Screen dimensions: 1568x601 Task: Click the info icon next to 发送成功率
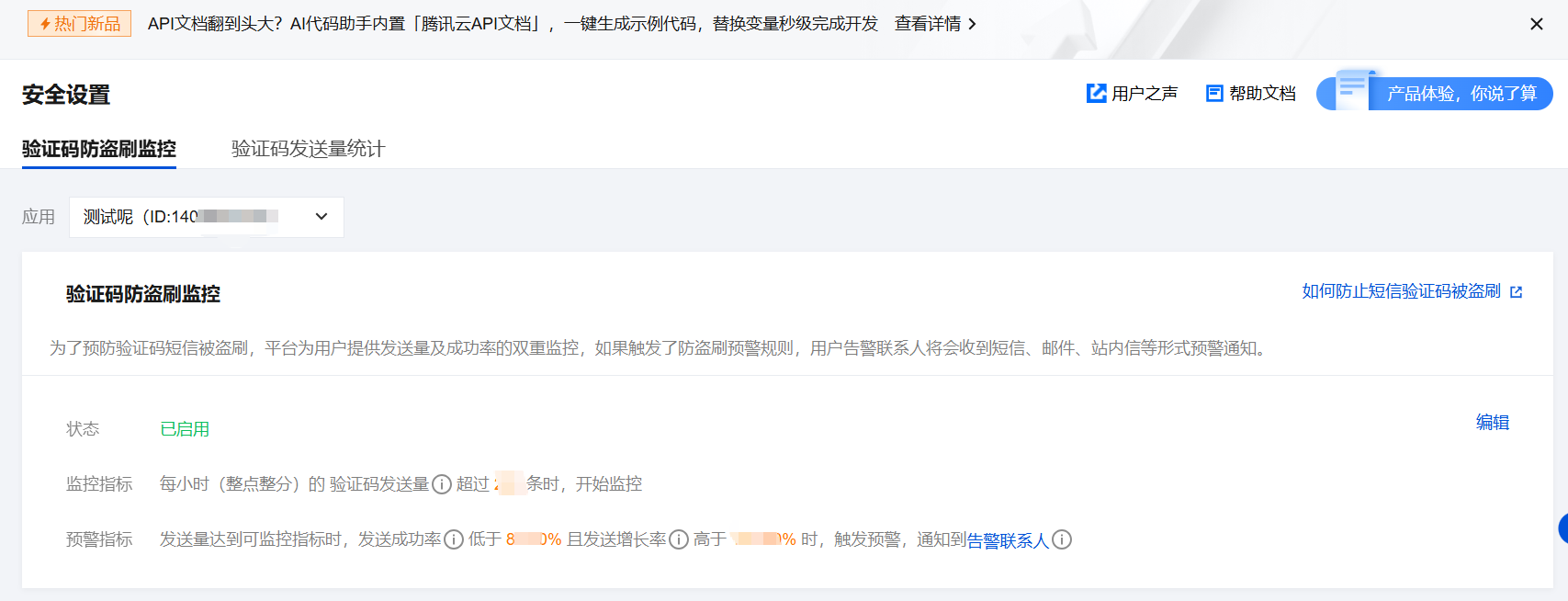pyautogui.click(x=454, y=539)
